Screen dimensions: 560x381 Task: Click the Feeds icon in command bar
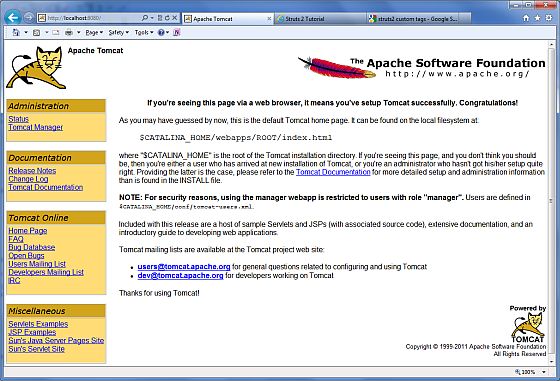click(x=36, y=33)
